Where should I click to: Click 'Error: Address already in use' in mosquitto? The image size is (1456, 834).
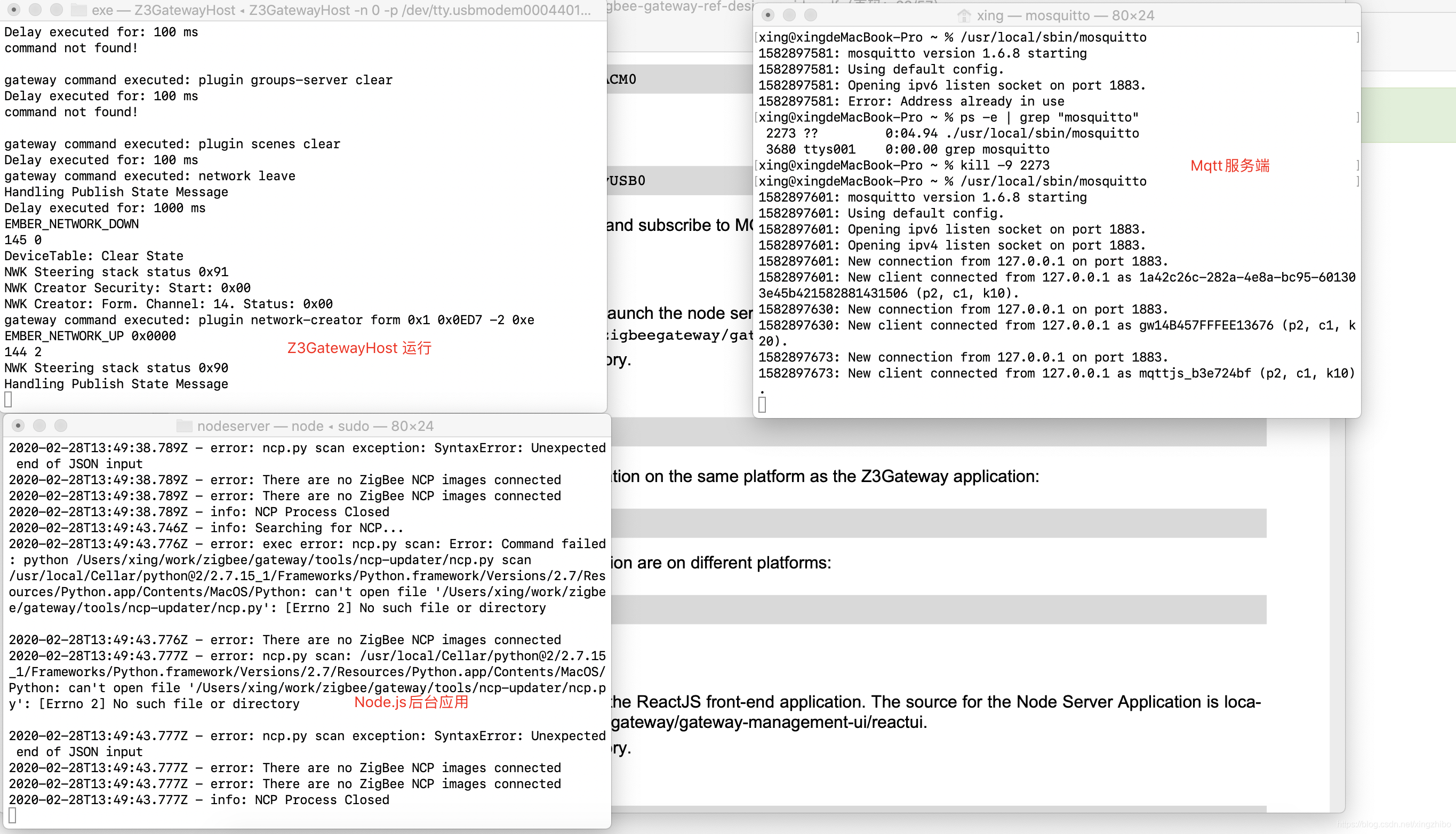coord(911,101)
